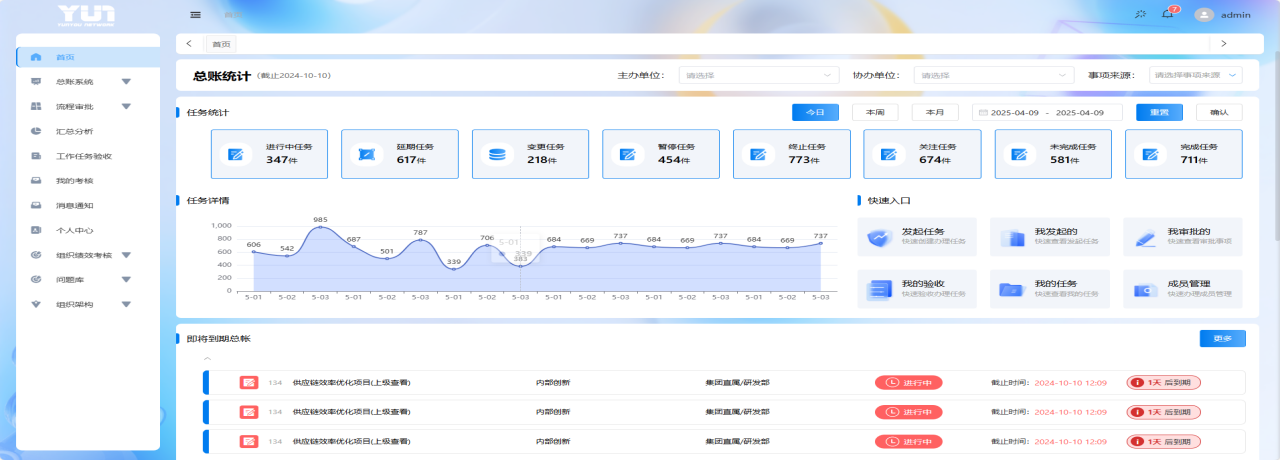Click the notification bell icon

[x=1167, y=14]
